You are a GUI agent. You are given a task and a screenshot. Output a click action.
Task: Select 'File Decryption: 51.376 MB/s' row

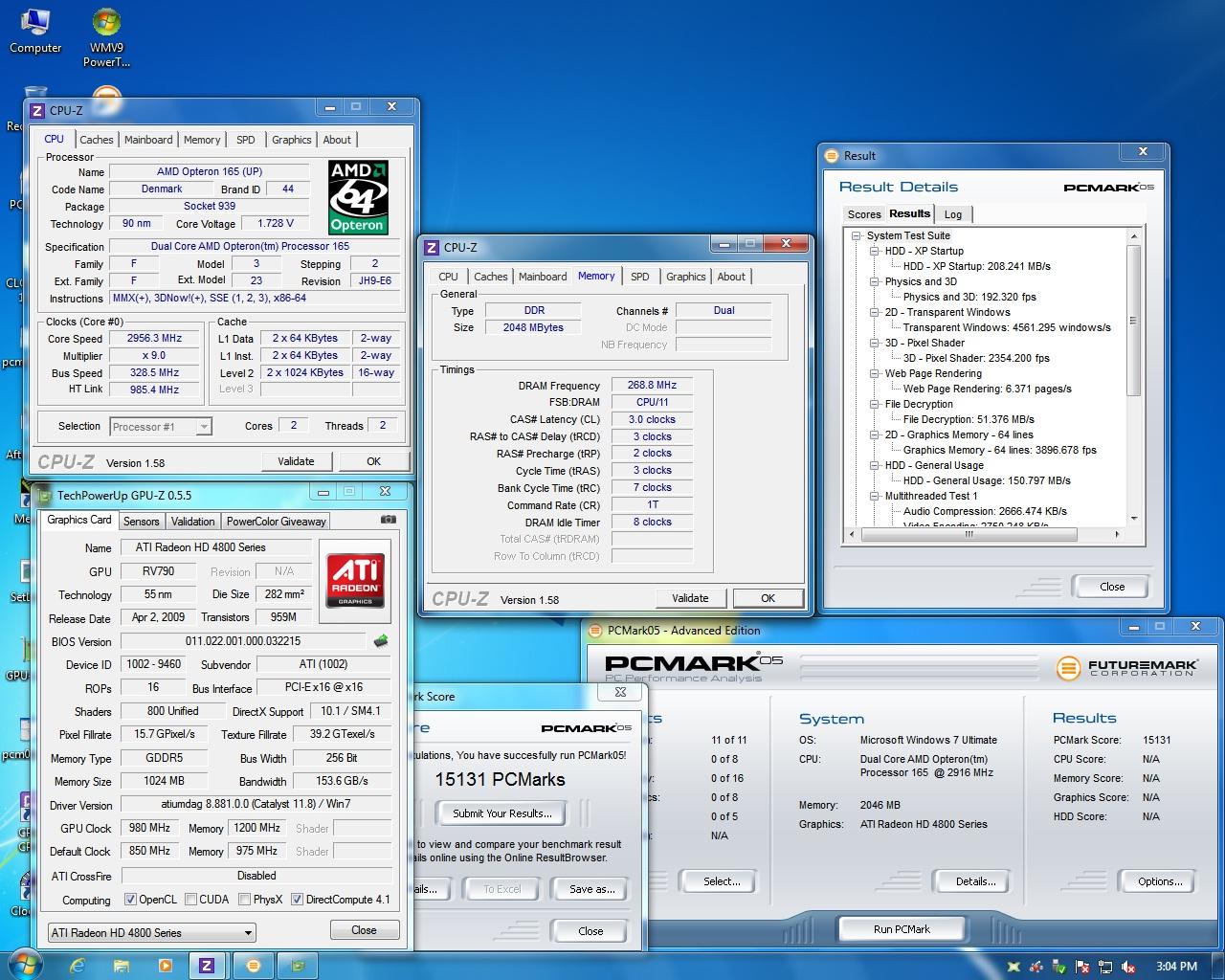969,419
